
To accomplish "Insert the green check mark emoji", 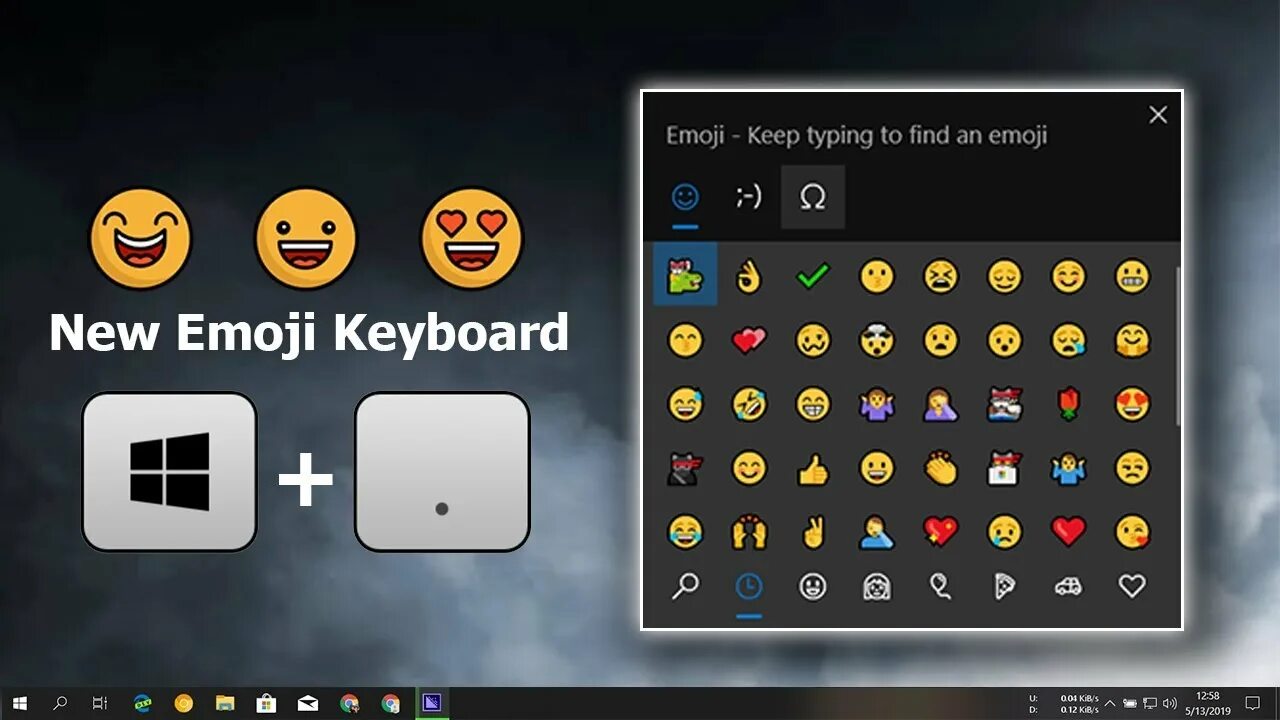I will click(812, 276).
